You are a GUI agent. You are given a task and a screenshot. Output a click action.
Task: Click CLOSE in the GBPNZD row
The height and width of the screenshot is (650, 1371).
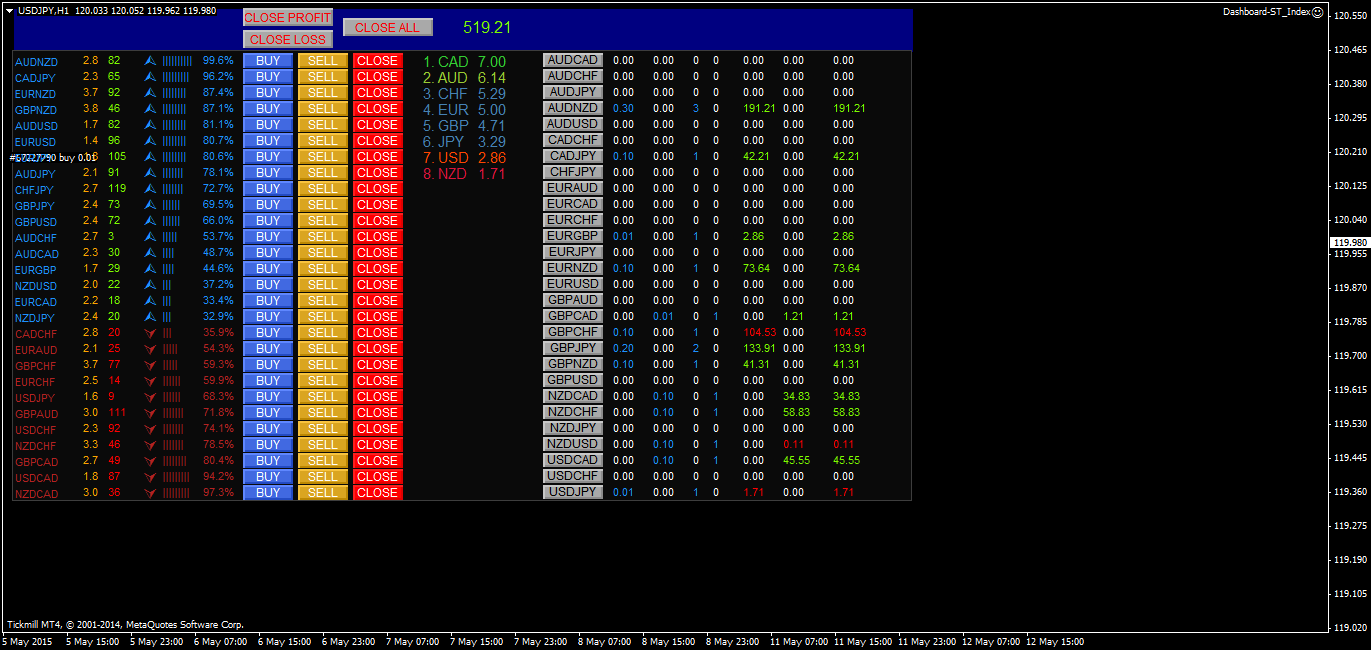point(378,109)
